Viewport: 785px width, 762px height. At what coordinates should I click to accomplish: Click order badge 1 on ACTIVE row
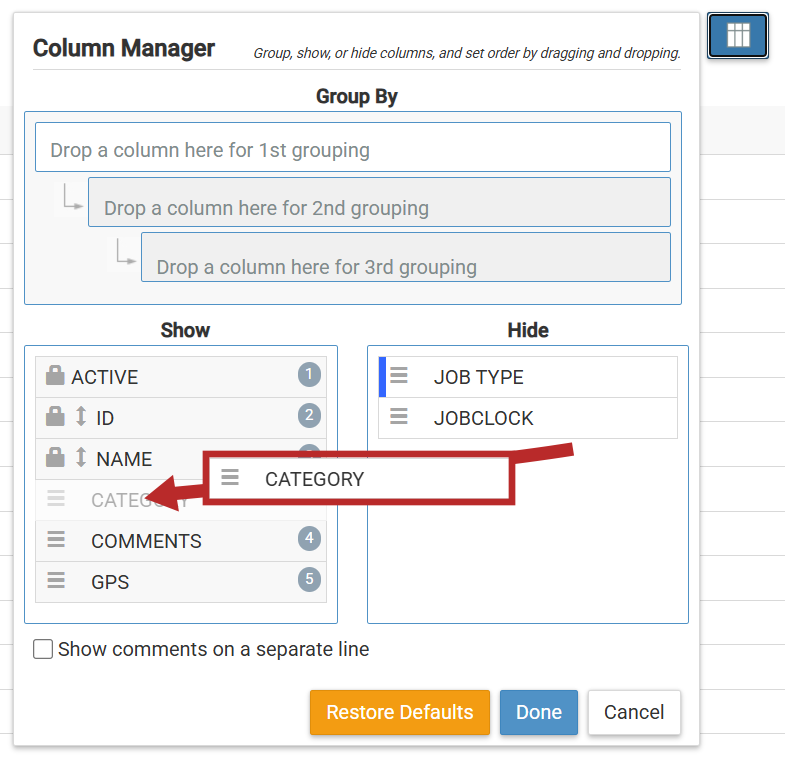pyautogui.click(x=309, y=374)
